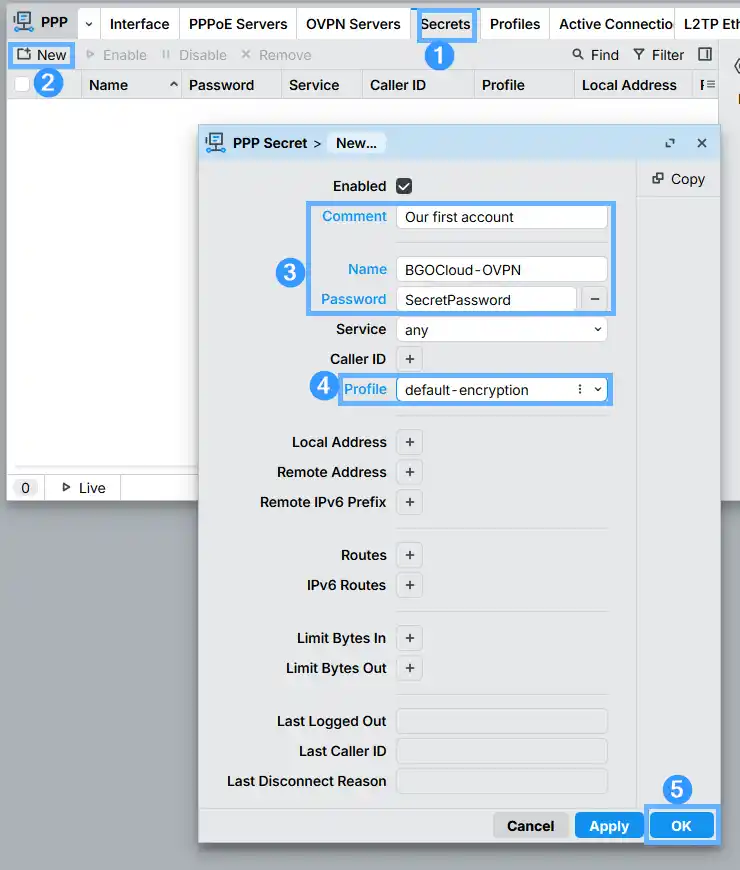Add Limit Bytes In with the plus button
The height and width of the screenshot is (870, 740).
click(409, 638)
